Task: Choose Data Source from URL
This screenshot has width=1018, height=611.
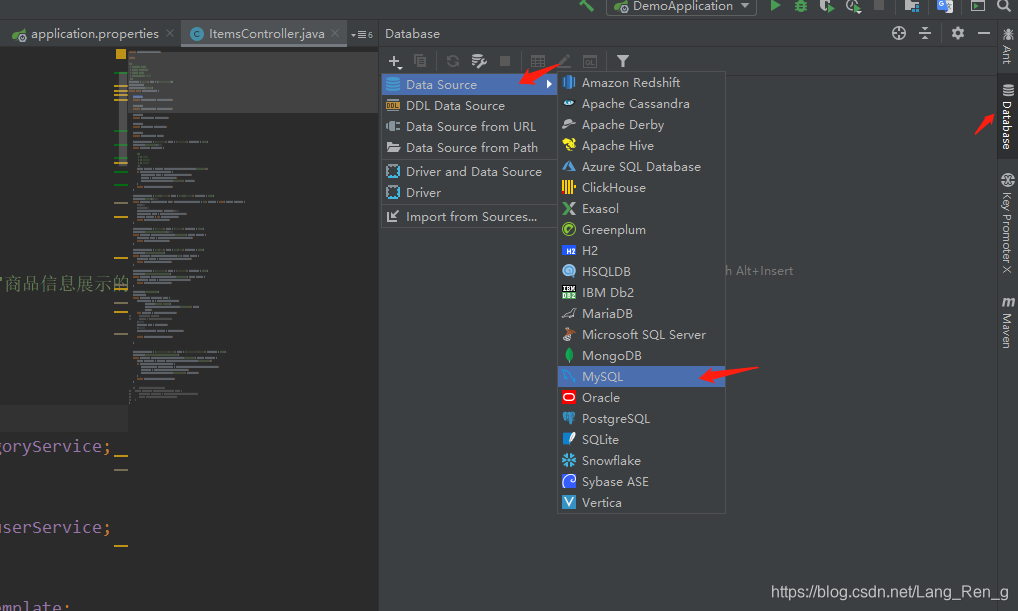Action: tap(469, 127)
